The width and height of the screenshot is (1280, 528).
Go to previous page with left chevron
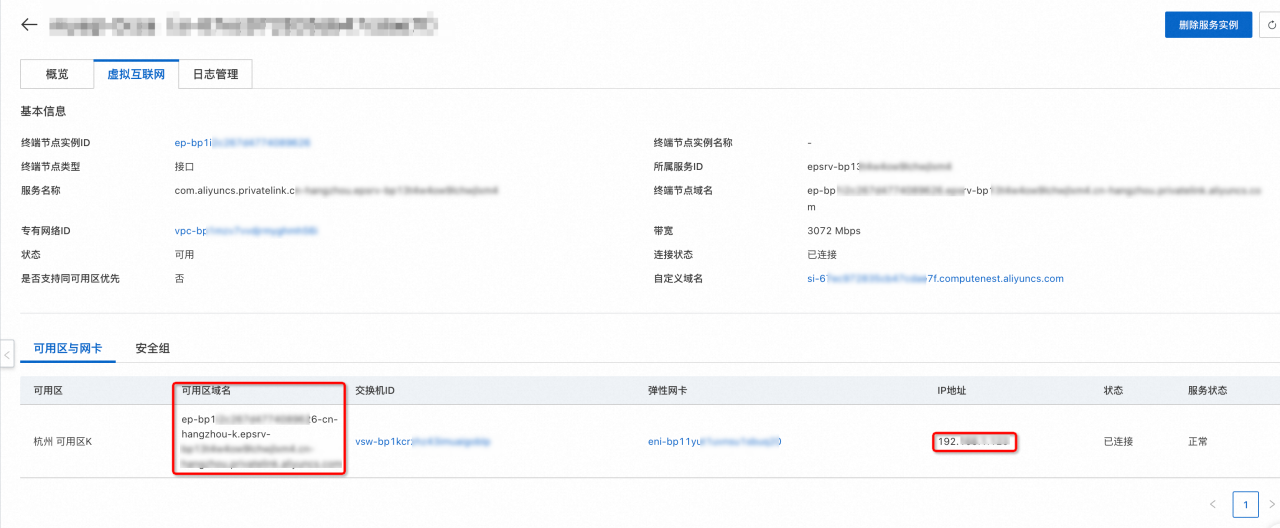coord(1213,504)
